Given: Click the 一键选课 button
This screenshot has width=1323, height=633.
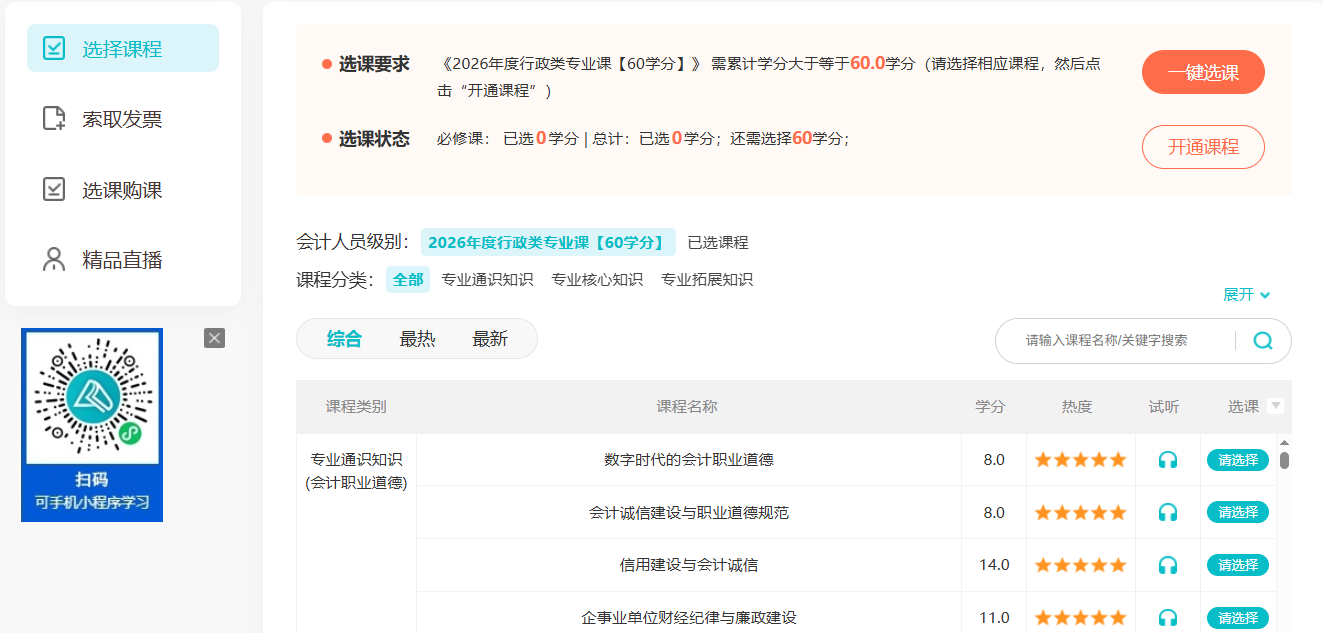Looking at the screenshot, I should tap(1203, 72).
